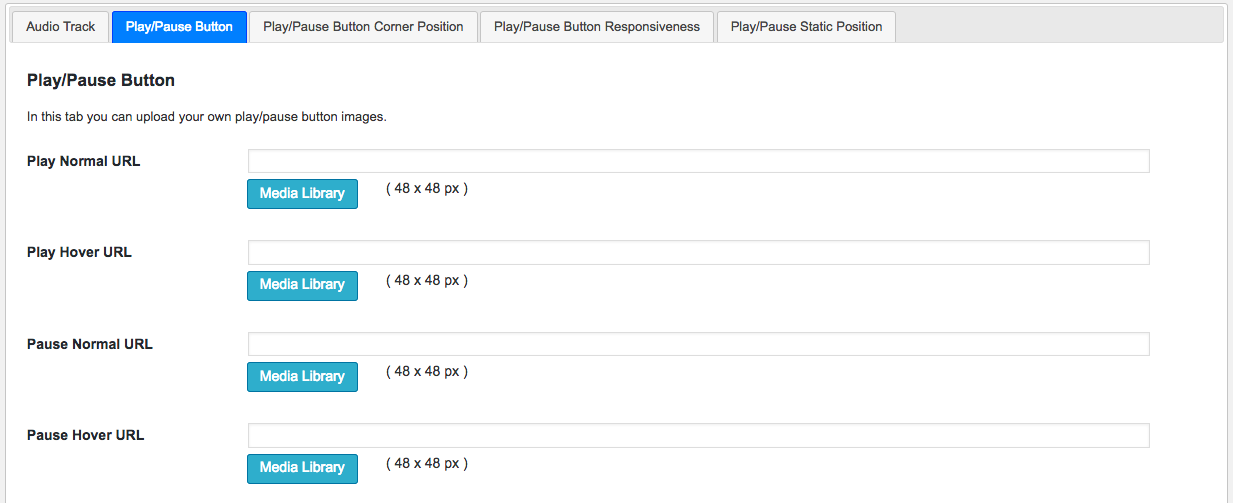Click the upload instructions description text

(x=206, y=117)
